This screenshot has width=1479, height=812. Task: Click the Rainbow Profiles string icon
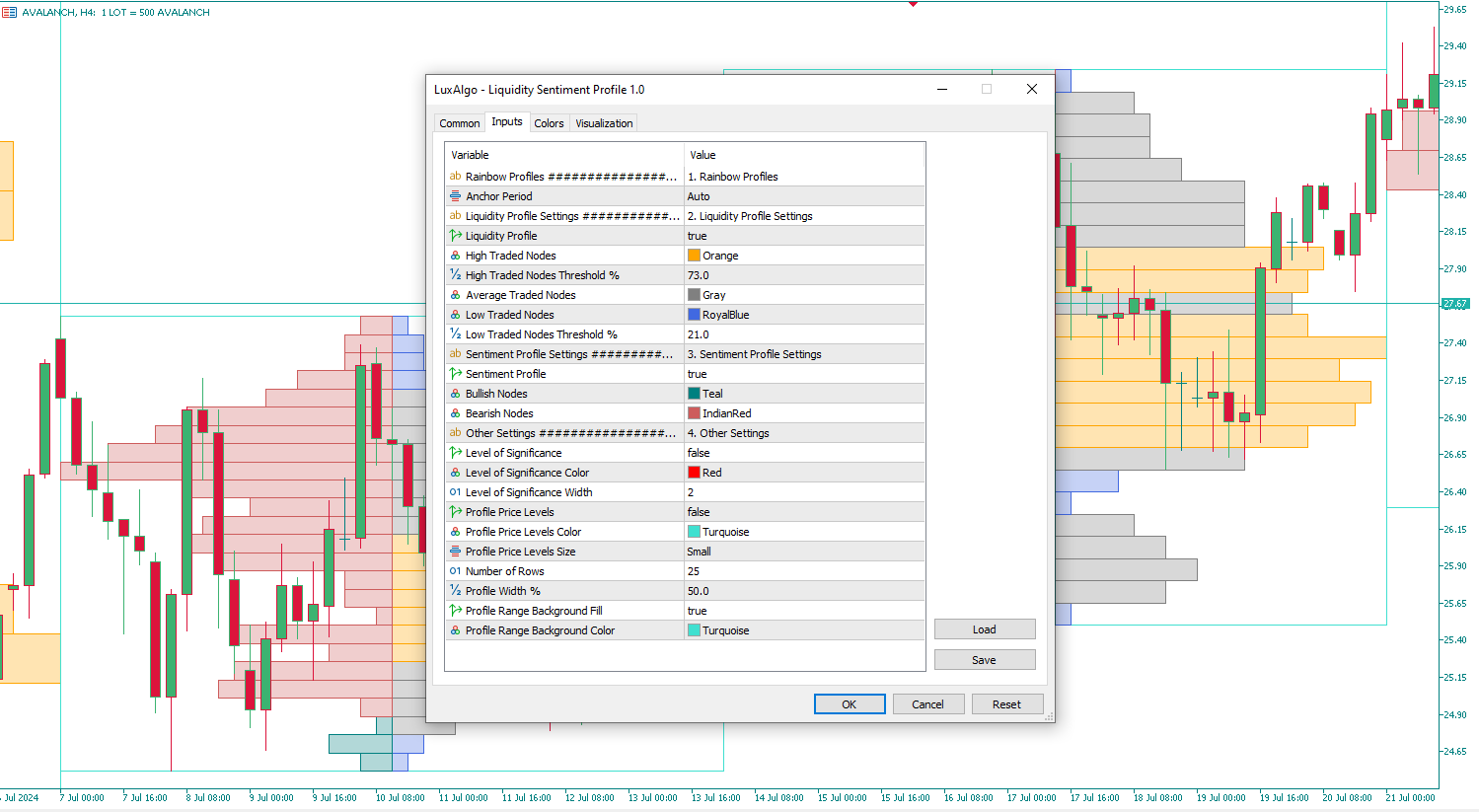coord(455,177)
